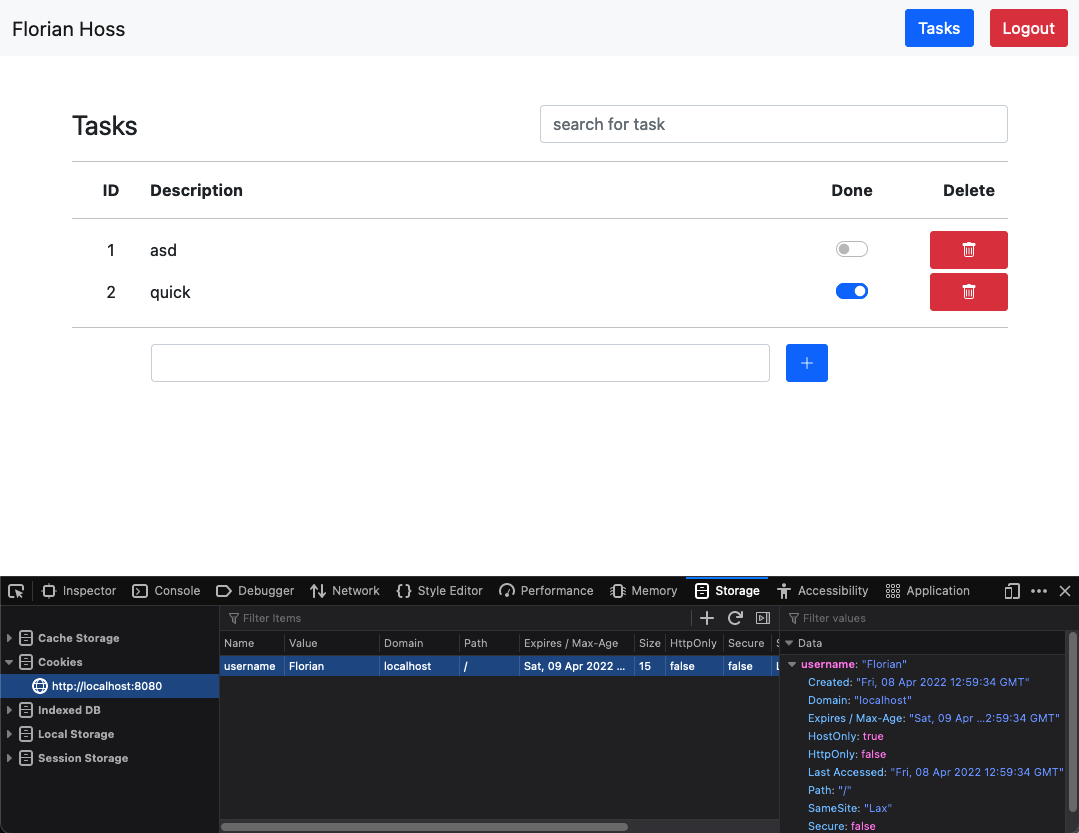Add a new cookie with plus icon
1079x833 pixels.
pos(707,618)
